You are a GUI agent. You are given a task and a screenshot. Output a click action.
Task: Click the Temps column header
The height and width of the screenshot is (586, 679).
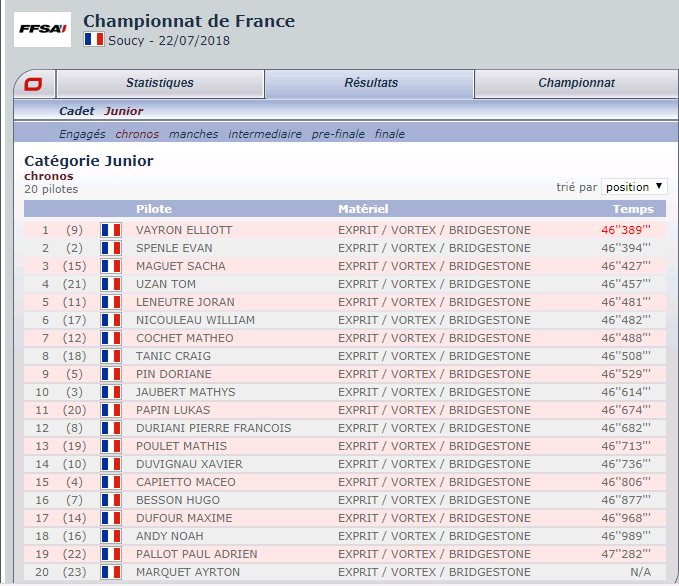[x=633, y=209]
